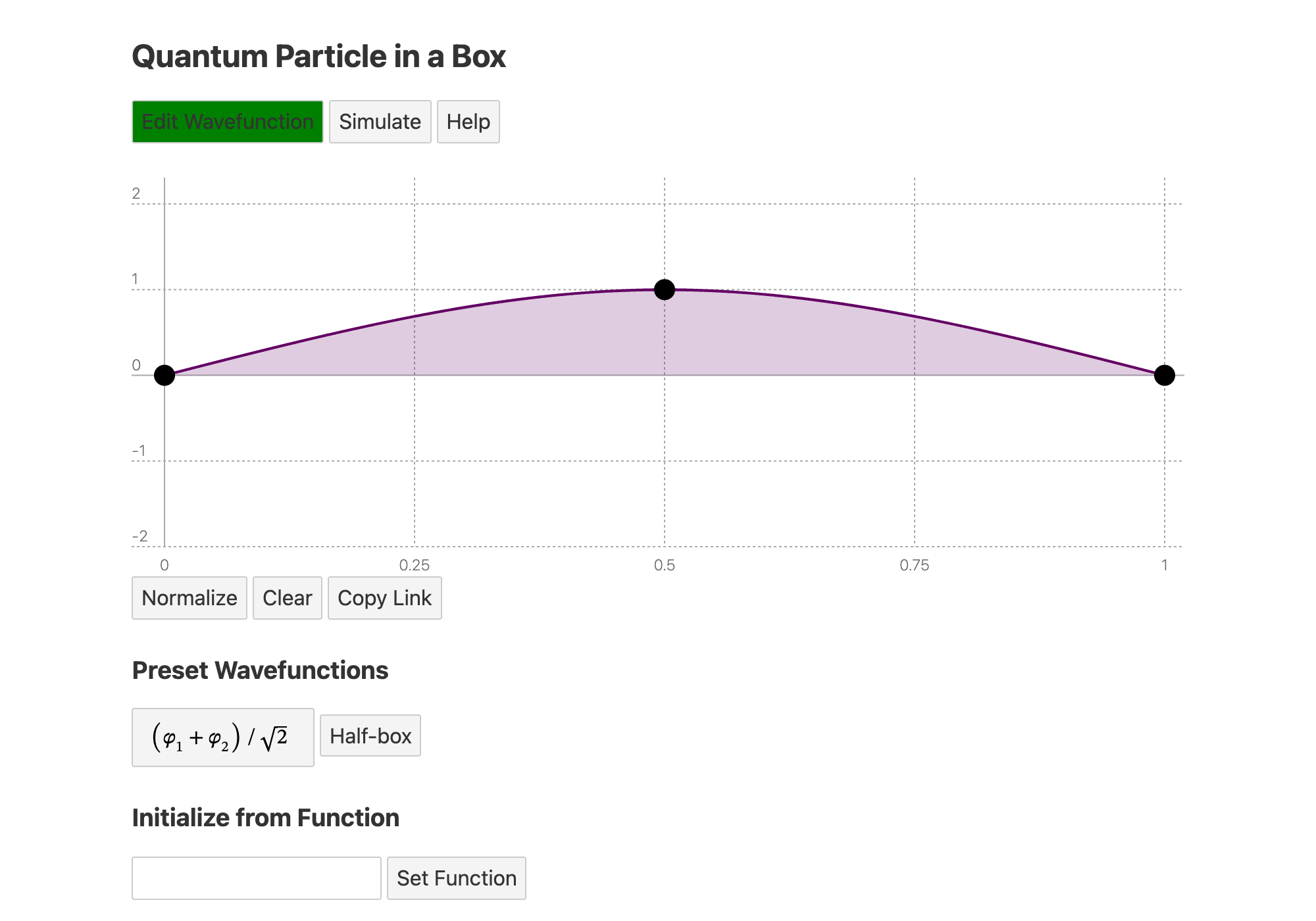Click the Initialize from Function heading
This screenshot has height=921, width=1316.
pos(266,817)
